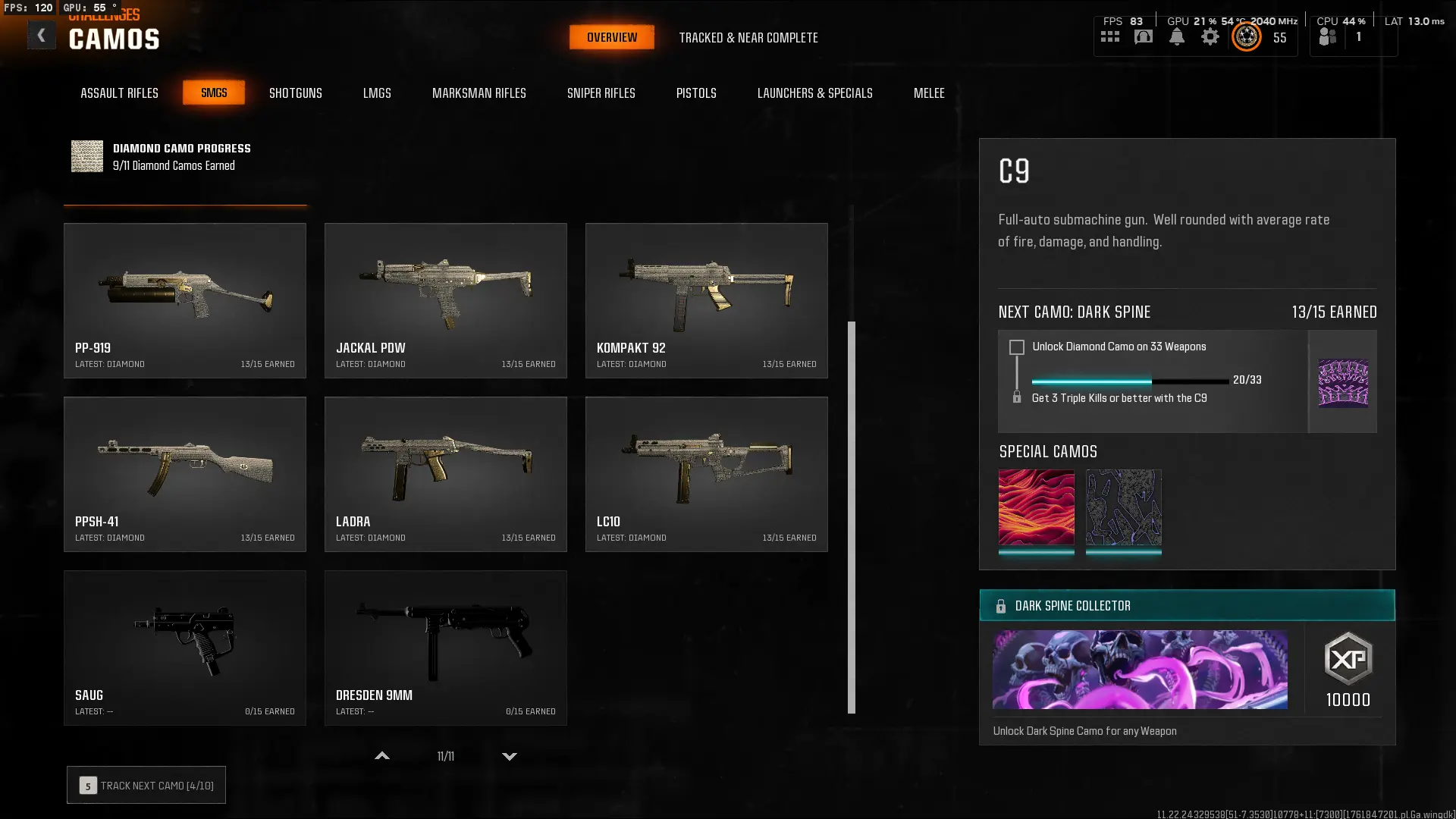
Task: Click the back arrow beside CAMOS title
Action: tap(41, 35)
